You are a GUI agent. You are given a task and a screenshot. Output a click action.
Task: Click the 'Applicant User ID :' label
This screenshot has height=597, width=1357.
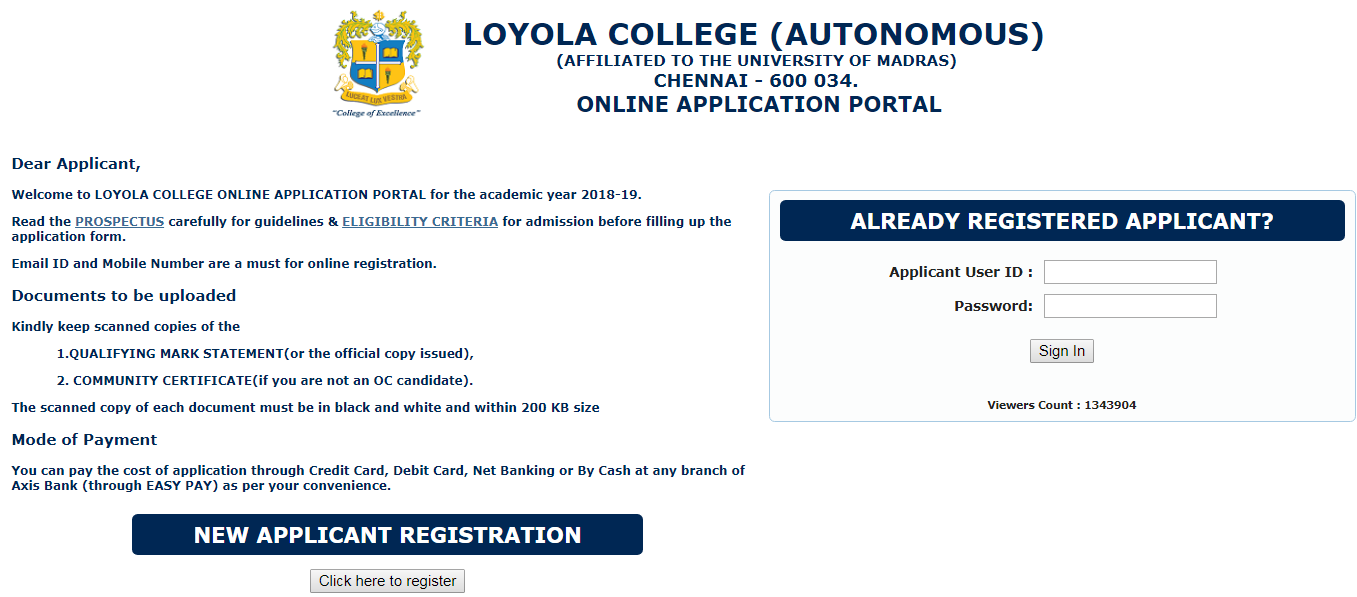(x=960, y=272)
